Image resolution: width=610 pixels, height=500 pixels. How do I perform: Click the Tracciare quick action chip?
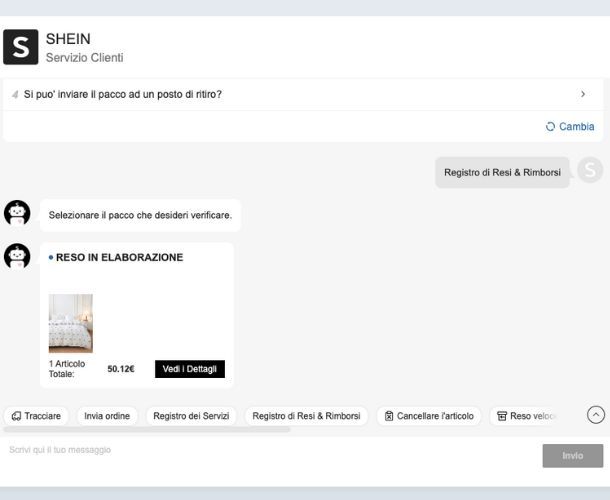click(x=36, y=416)
